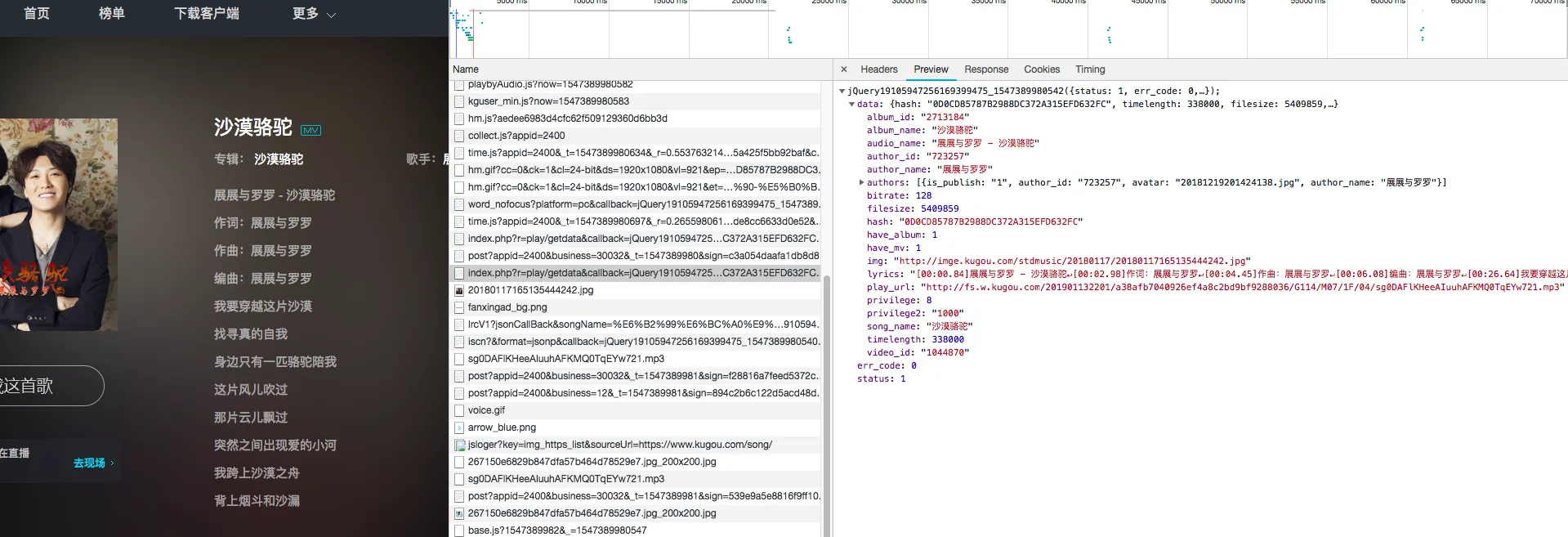This screenshot has width=1568, height=537.
Task: Click the filesize: 5409859 property line
Action: (x=913, y=208)
